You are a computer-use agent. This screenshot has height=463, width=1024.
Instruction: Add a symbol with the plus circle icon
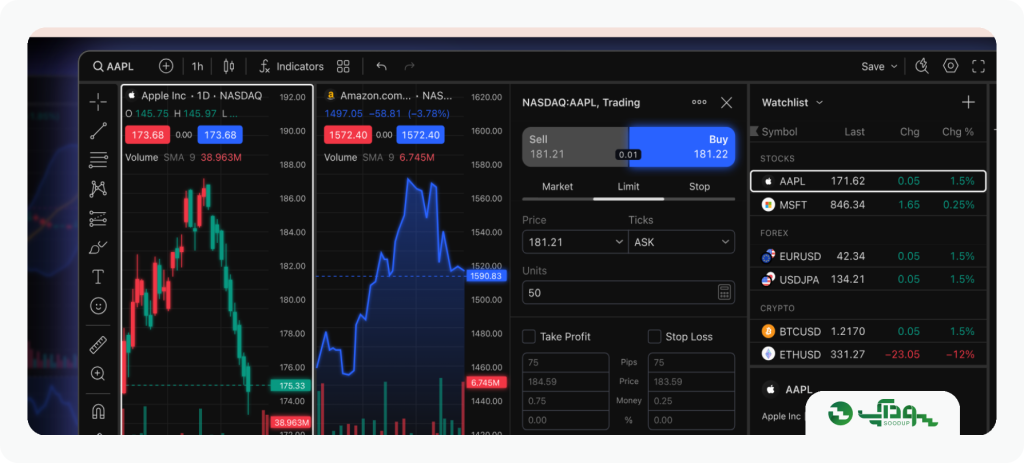pyautogui.click(x=166, y=66)
